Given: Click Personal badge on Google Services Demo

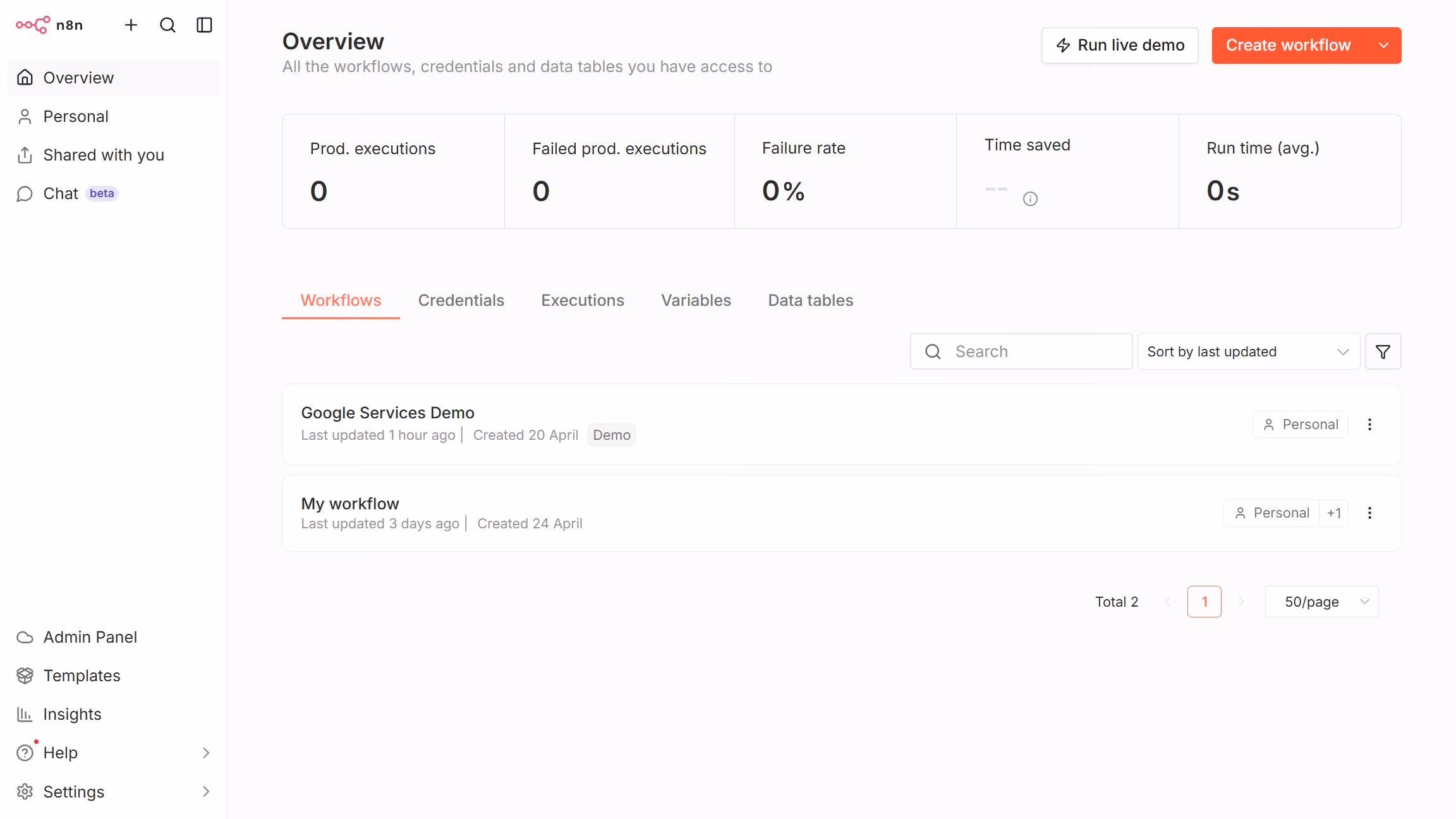Looking at the screenshot, I should click(1301, 425).
